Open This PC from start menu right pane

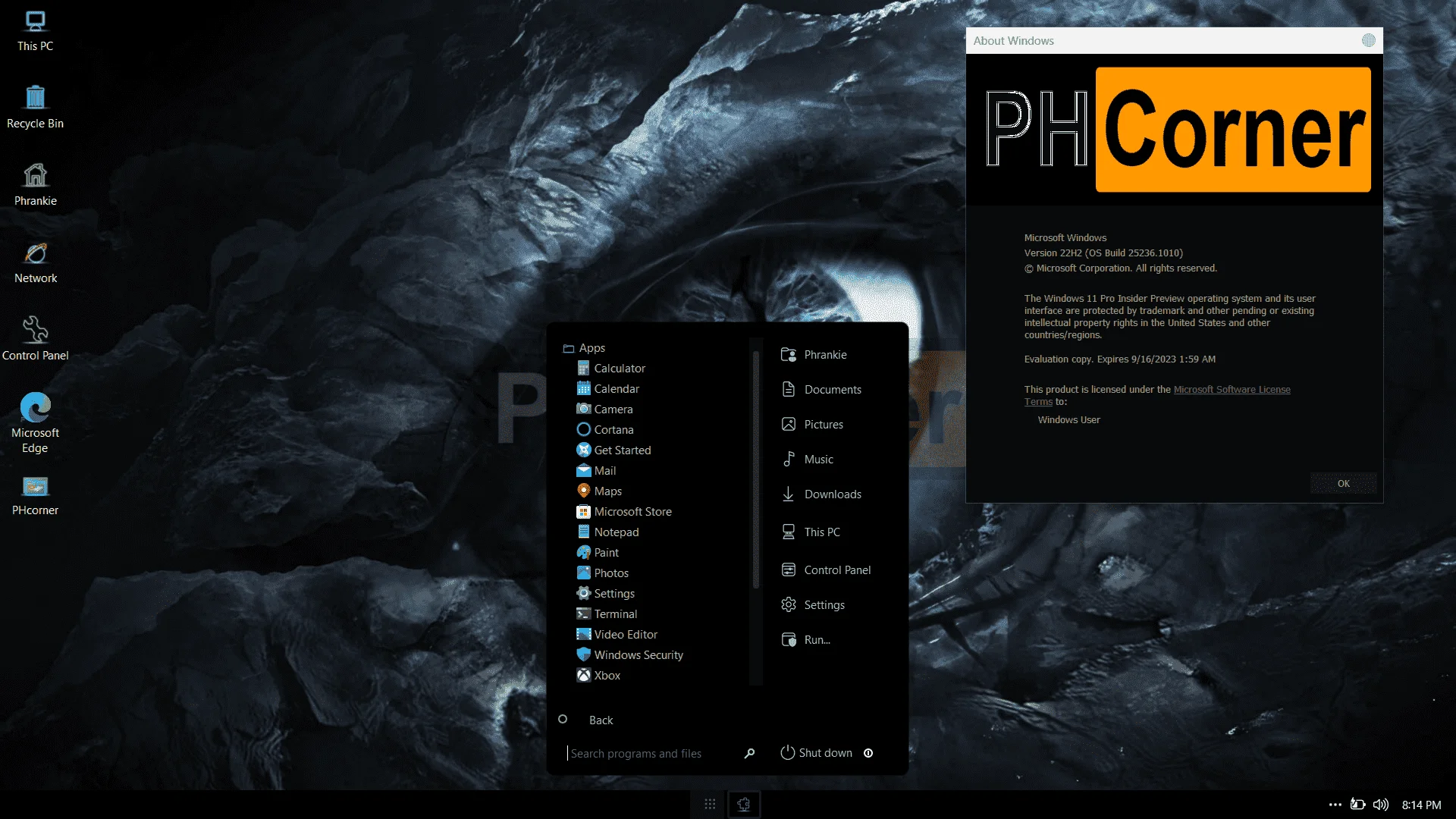click(x=811, y=532)
